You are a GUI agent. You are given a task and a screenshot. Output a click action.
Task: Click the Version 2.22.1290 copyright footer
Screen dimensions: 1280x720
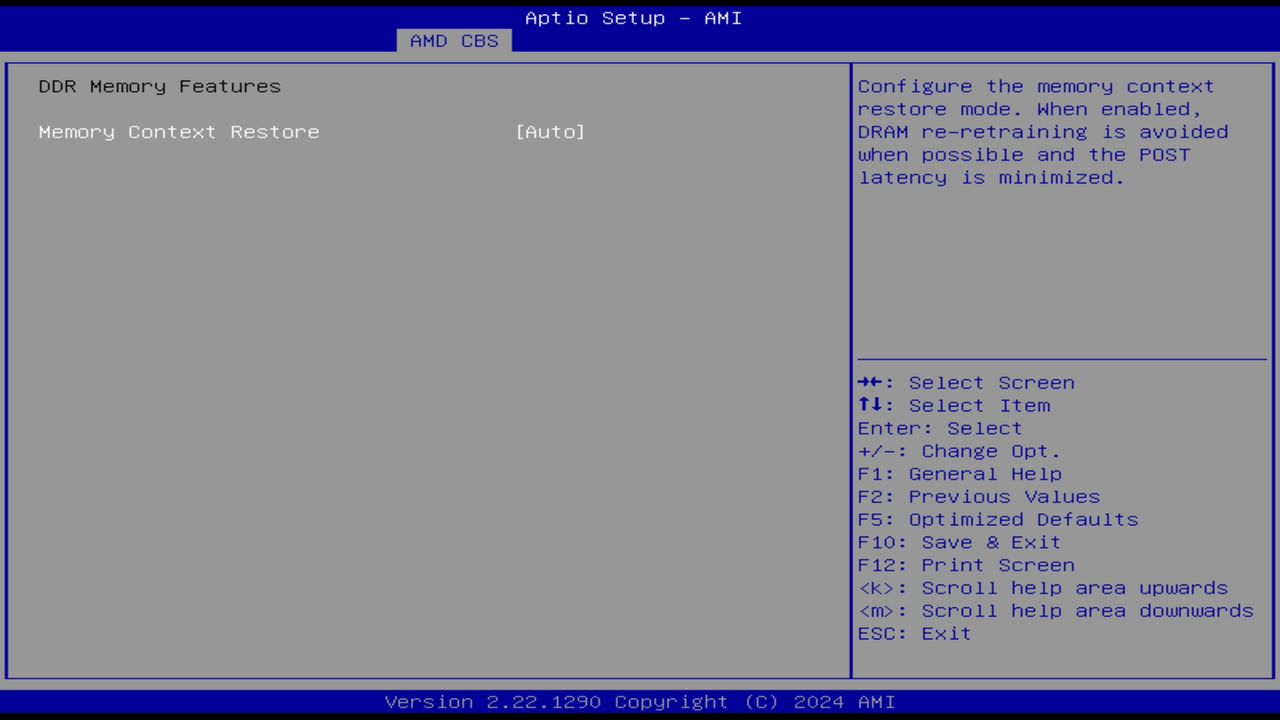(x=640, y=702)
